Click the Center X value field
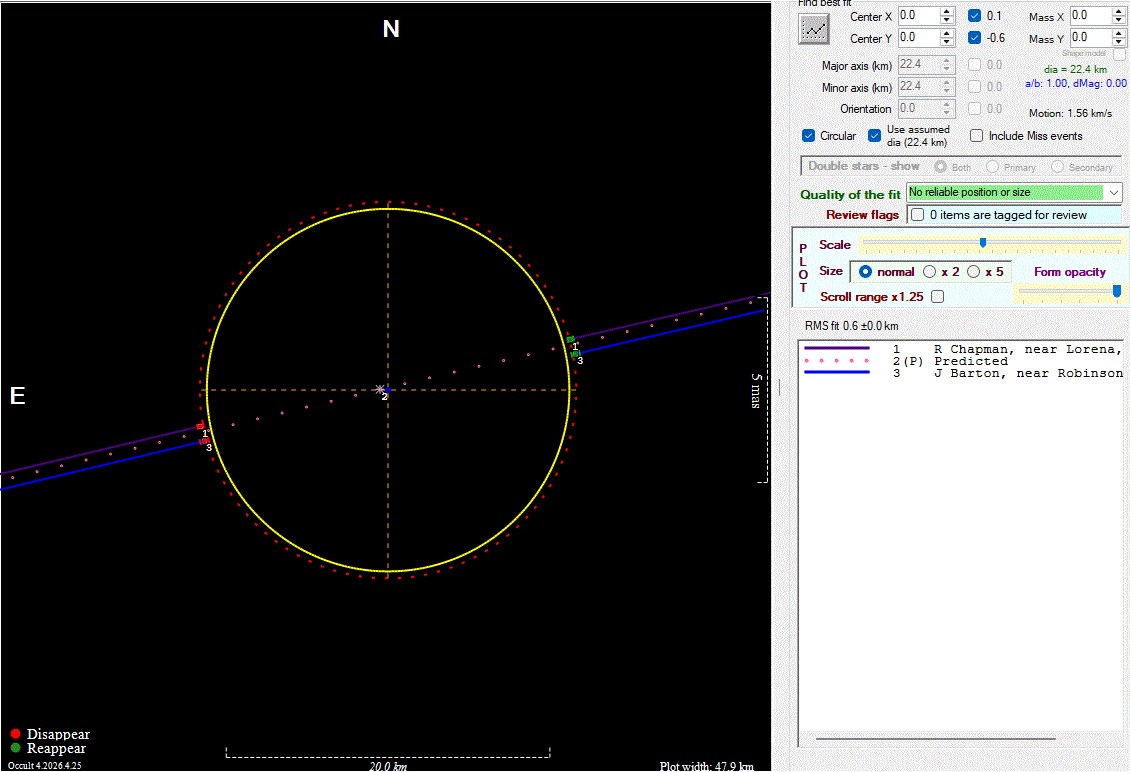 919,15
